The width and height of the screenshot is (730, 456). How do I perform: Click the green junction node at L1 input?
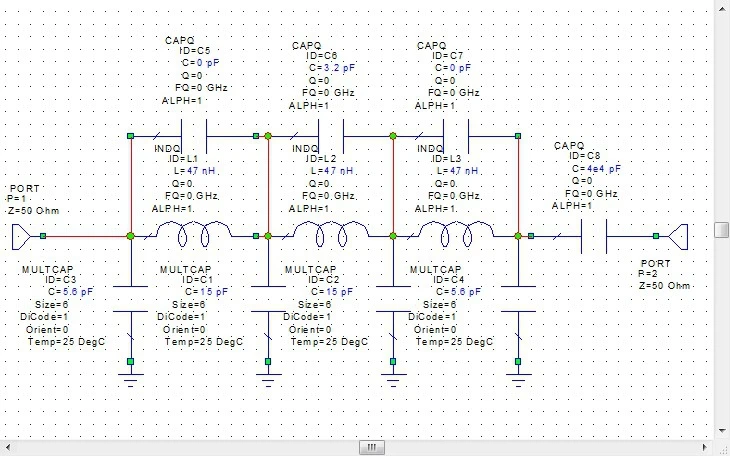(131, 236)
